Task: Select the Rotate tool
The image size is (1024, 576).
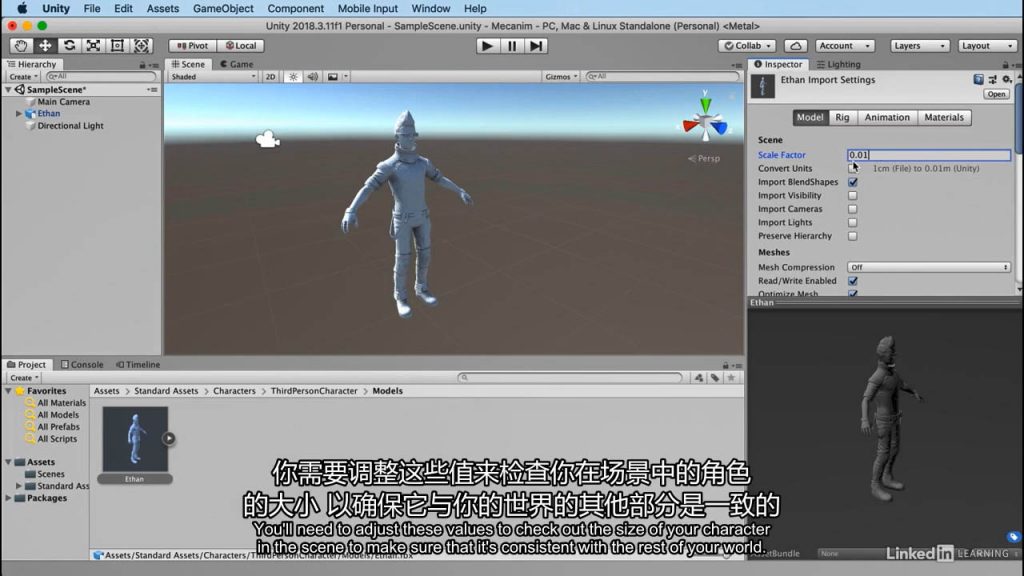Action: (x=69, y=46)
